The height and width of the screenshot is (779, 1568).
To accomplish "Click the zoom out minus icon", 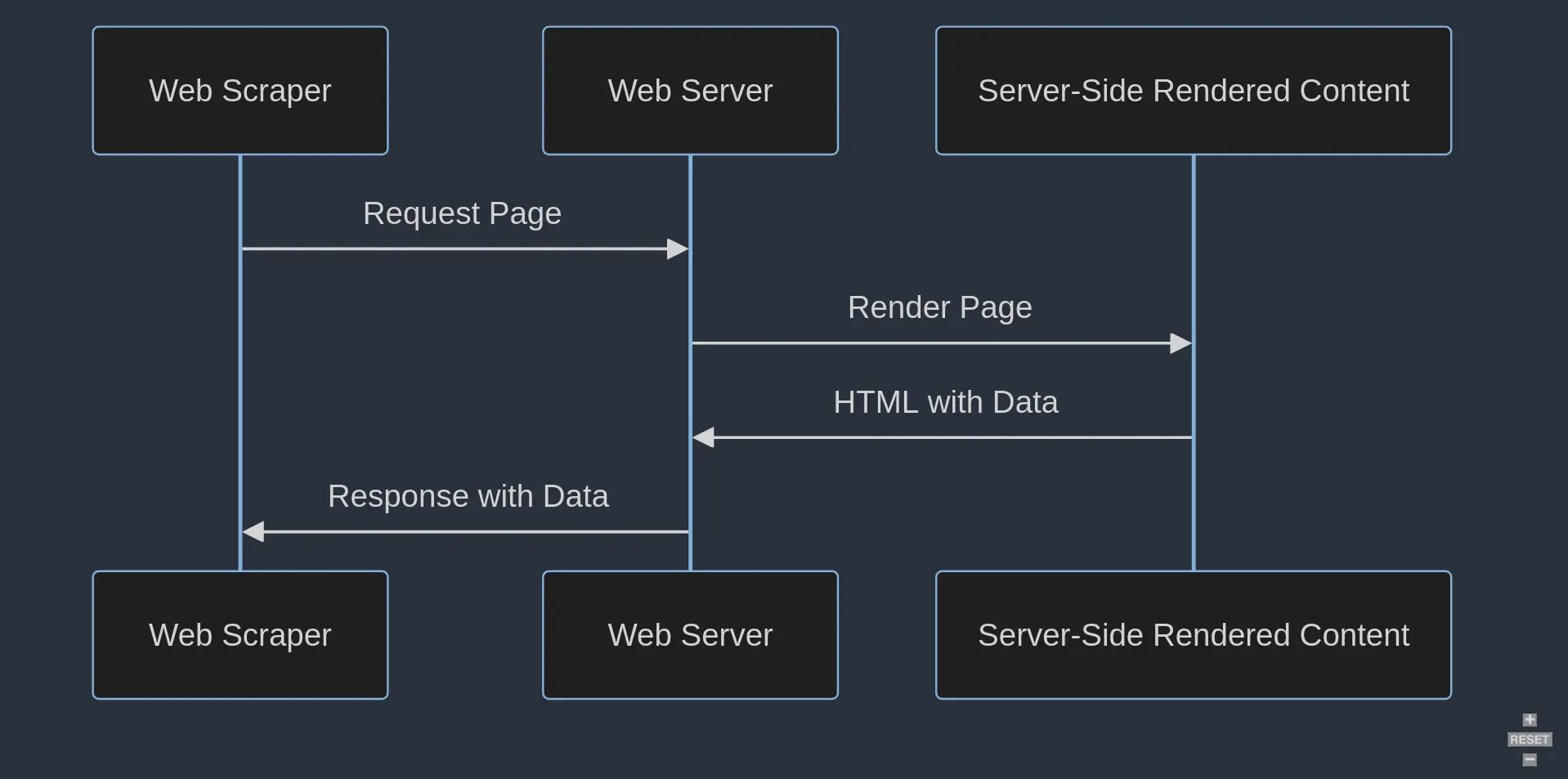I will [1529, 759].
